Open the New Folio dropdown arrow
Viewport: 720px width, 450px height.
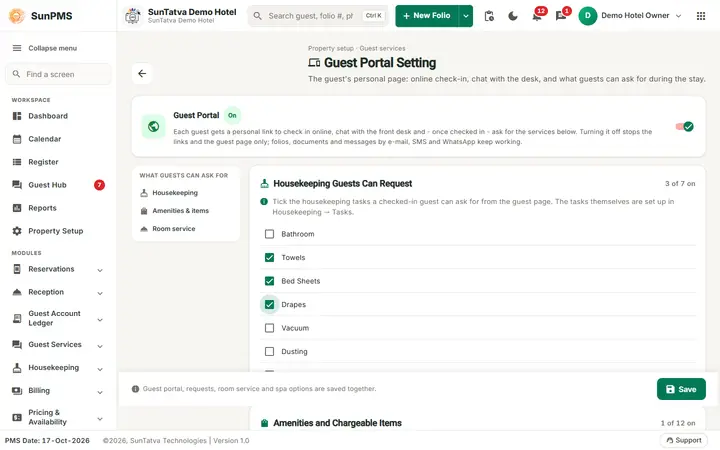466,16
